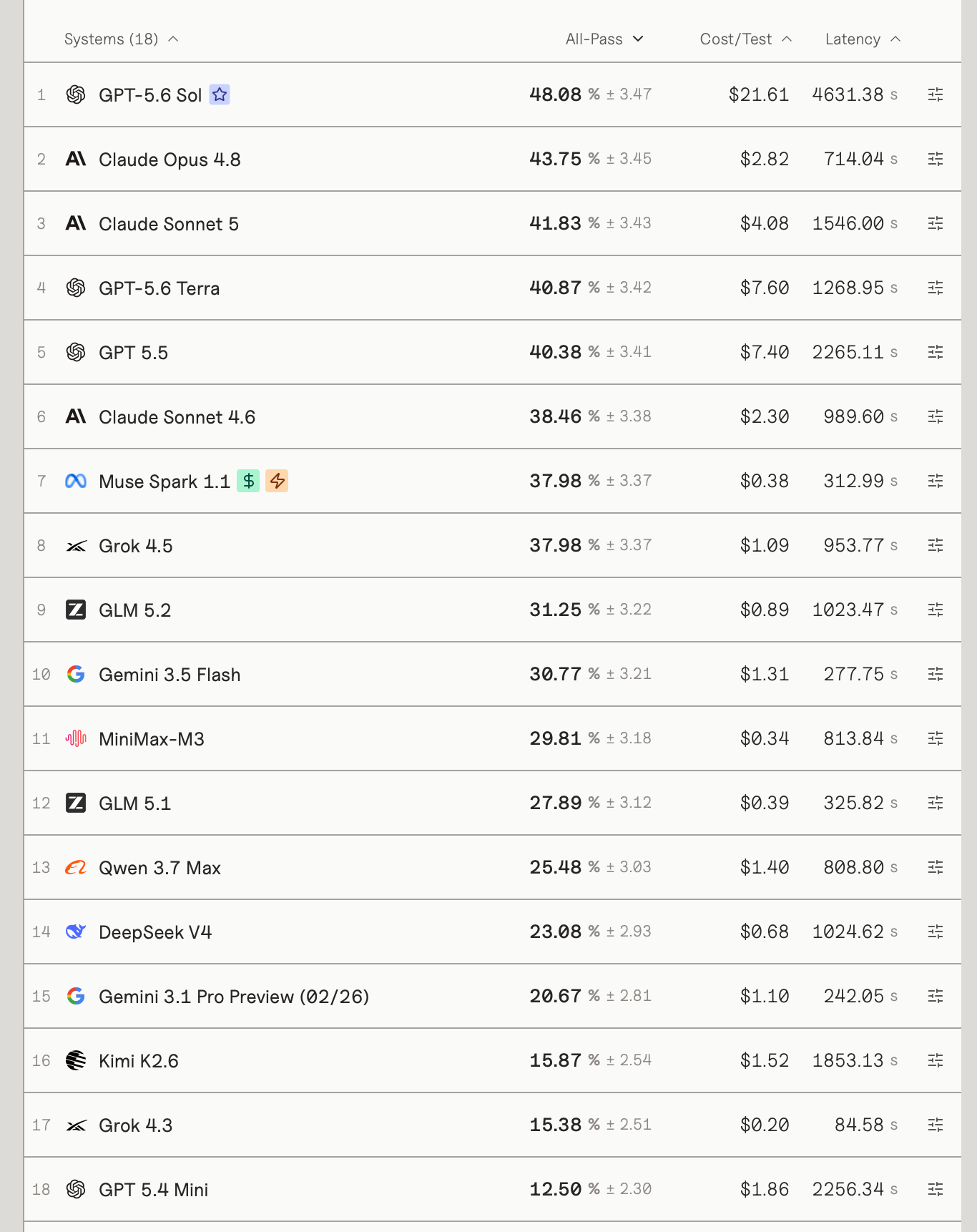Click the Kimi K2.6 logo icon

76,1060
